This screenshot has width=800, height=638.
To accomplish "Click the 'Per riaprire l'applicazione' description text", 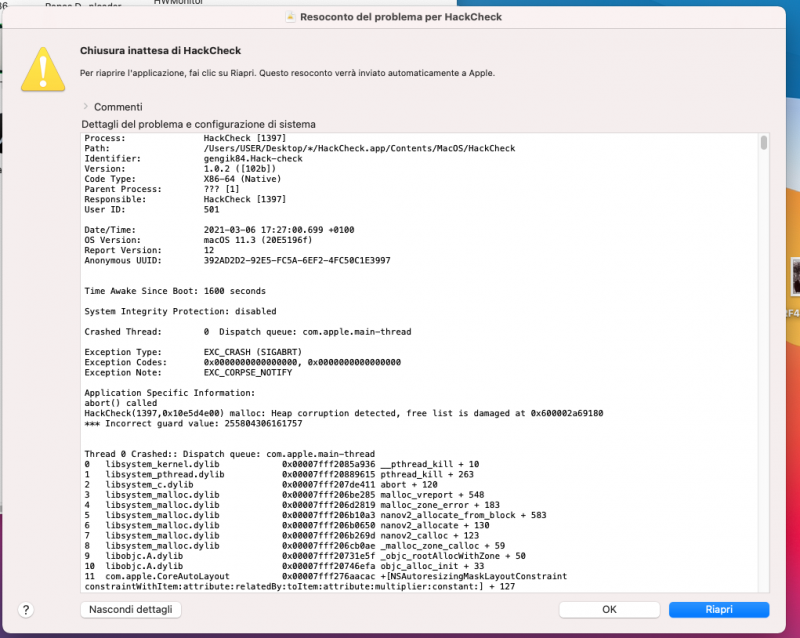I will 287,73.
